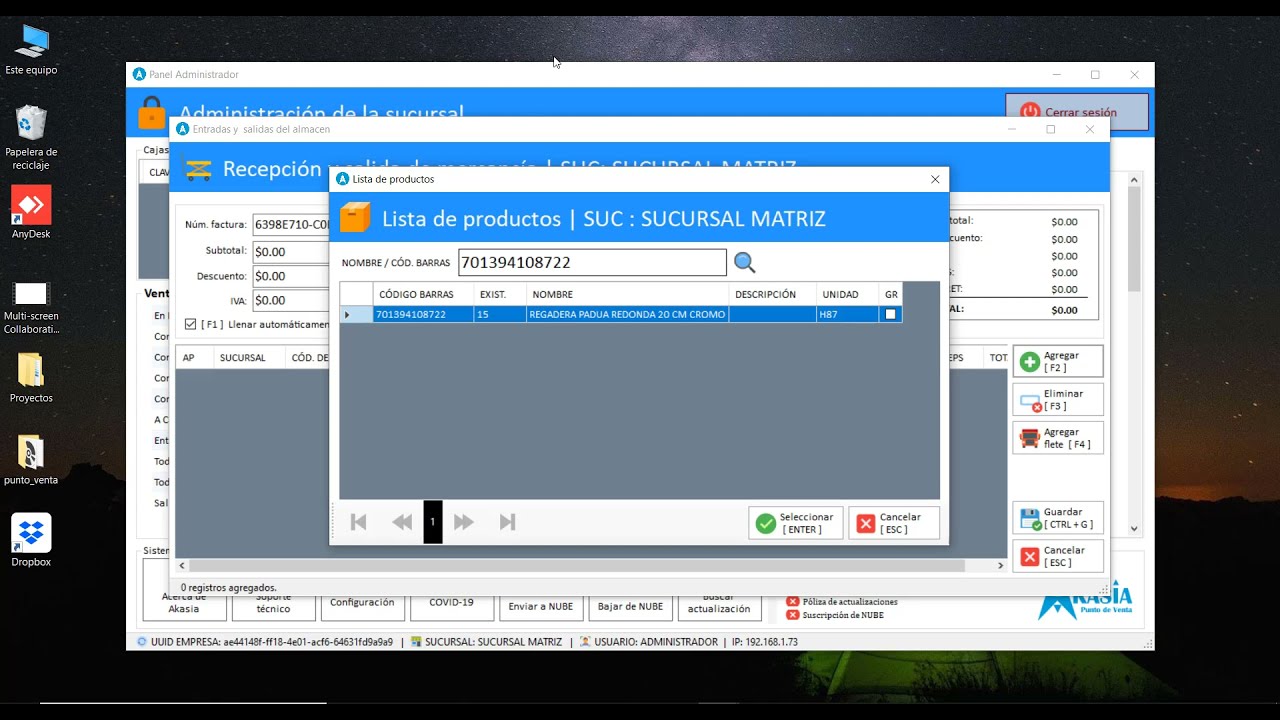The width and height of the screenshot is (1280, 720).
Task: Click the DESCRIPCIÓN column header
Action: pyautogui.click(x=772, y=294)
